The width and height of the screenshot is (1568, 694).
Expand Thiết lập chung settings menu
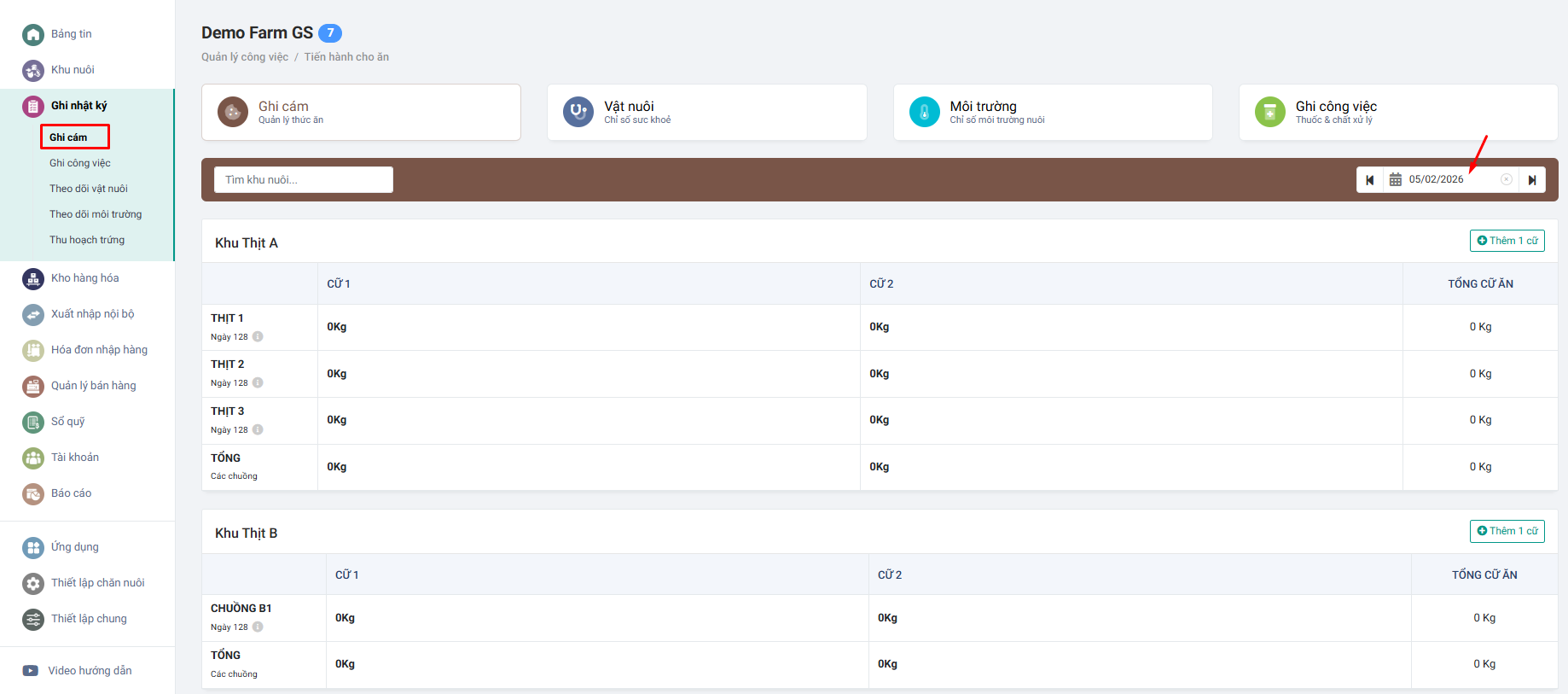[89, 619]
